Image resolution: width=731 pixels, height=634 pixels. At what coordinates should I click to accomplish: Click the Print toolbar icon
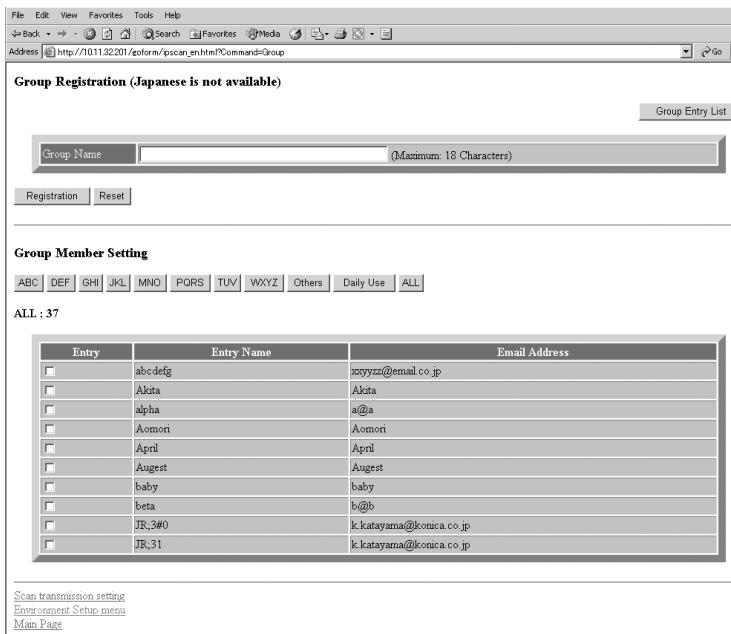click(x=341, y=34)
